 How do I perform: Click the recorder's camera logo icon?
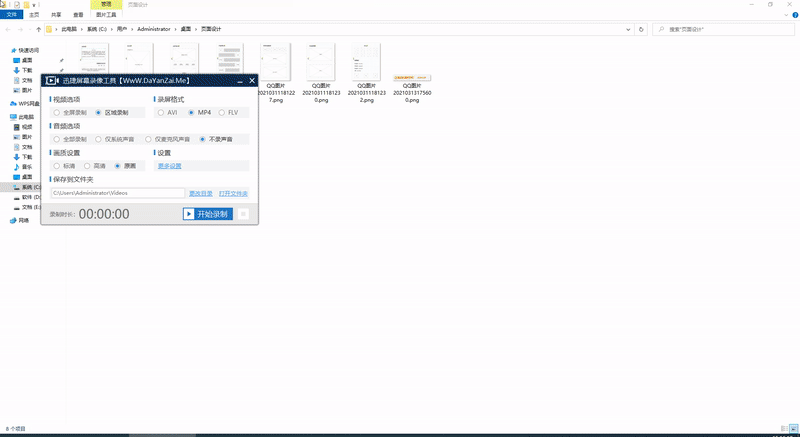[x=52, y=81]
